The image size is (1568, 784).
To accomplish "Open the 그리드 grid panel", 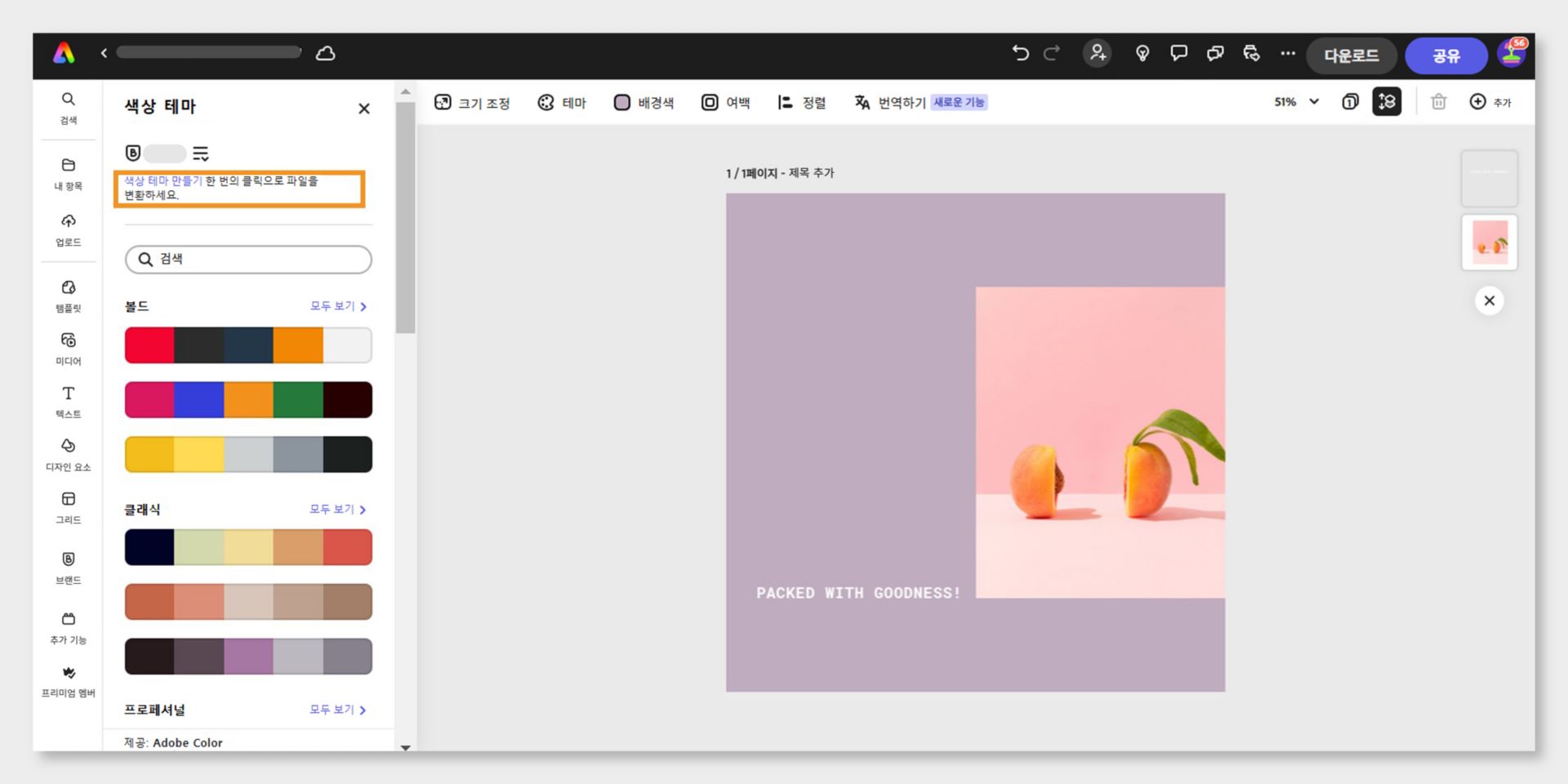I will click(x=69, y=507).
